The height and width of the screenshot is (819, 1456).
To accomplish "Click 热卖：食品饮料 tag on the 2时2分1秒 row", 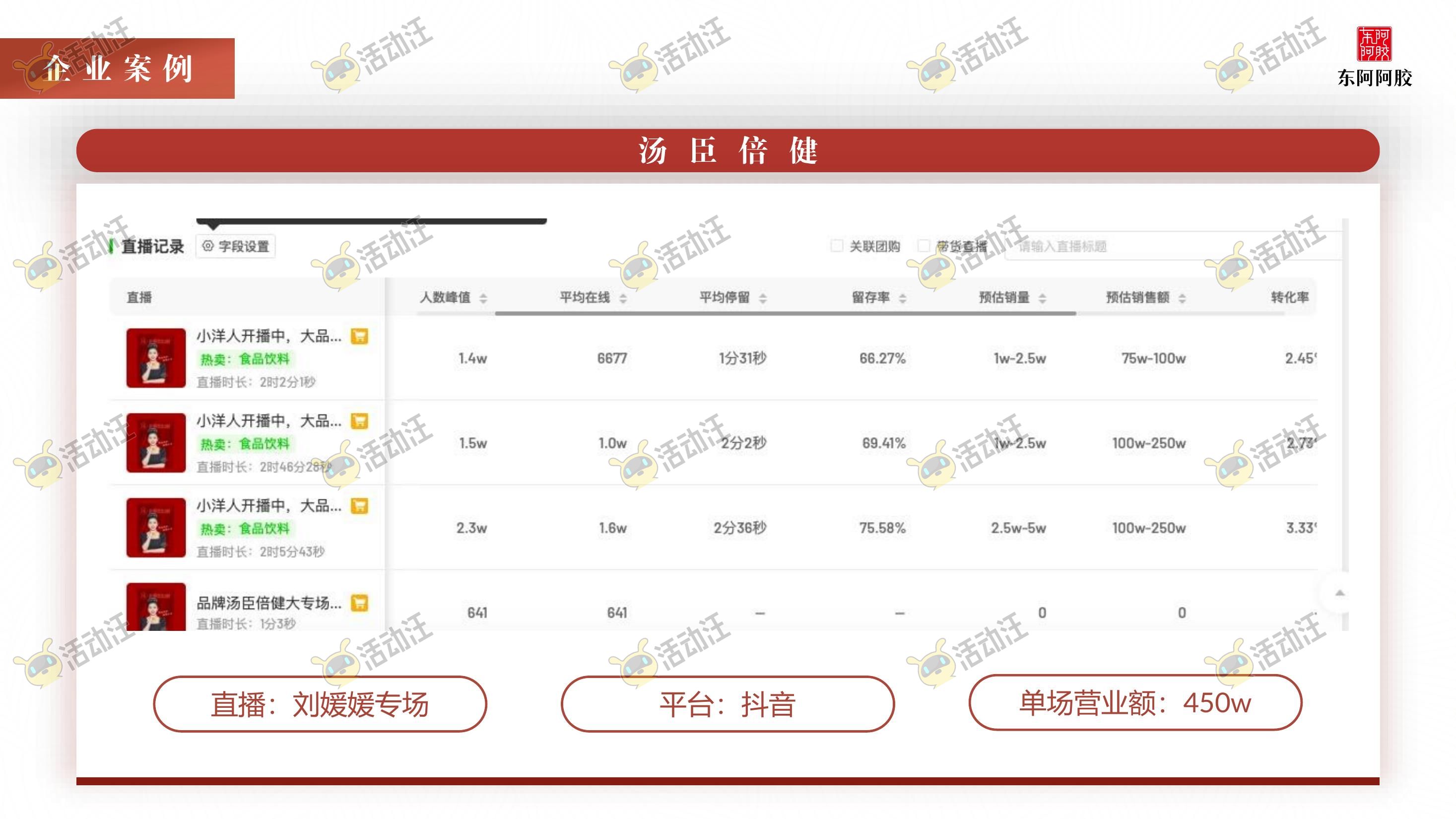I will (245, 359).
